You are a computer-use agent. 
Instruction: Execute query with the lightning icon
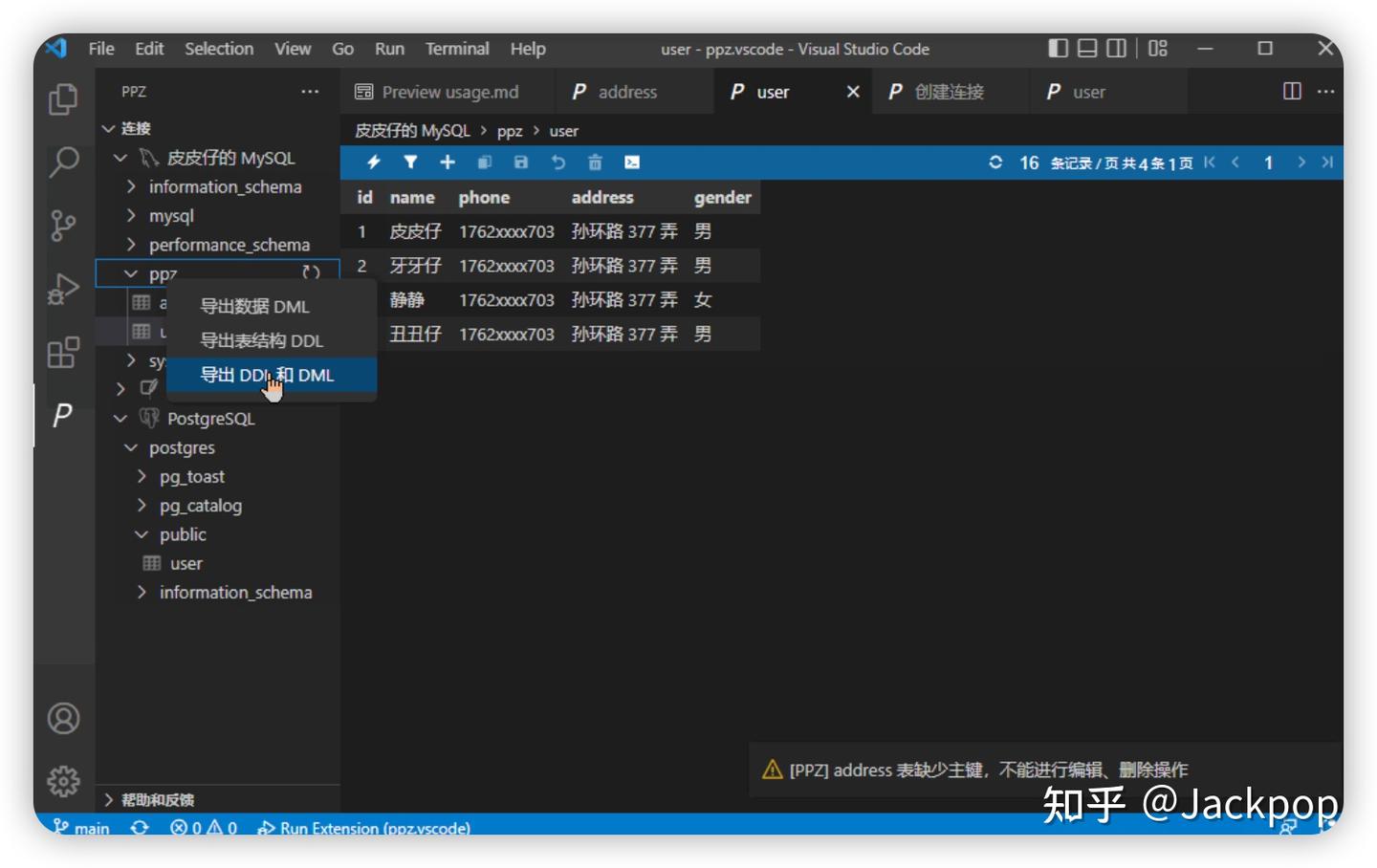[373, 163]
